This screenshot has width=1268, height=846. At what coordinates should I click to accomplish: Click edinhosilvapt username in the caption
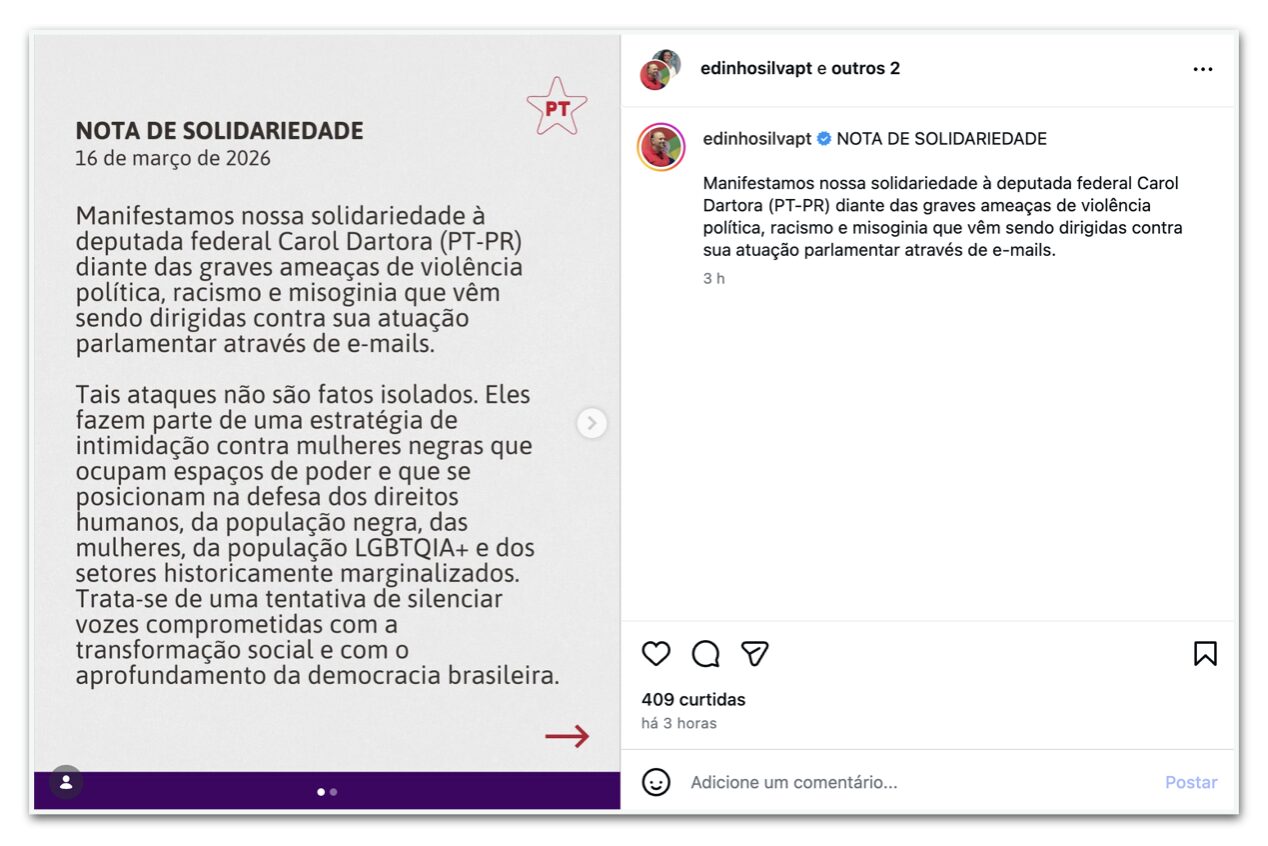[757, 139]
